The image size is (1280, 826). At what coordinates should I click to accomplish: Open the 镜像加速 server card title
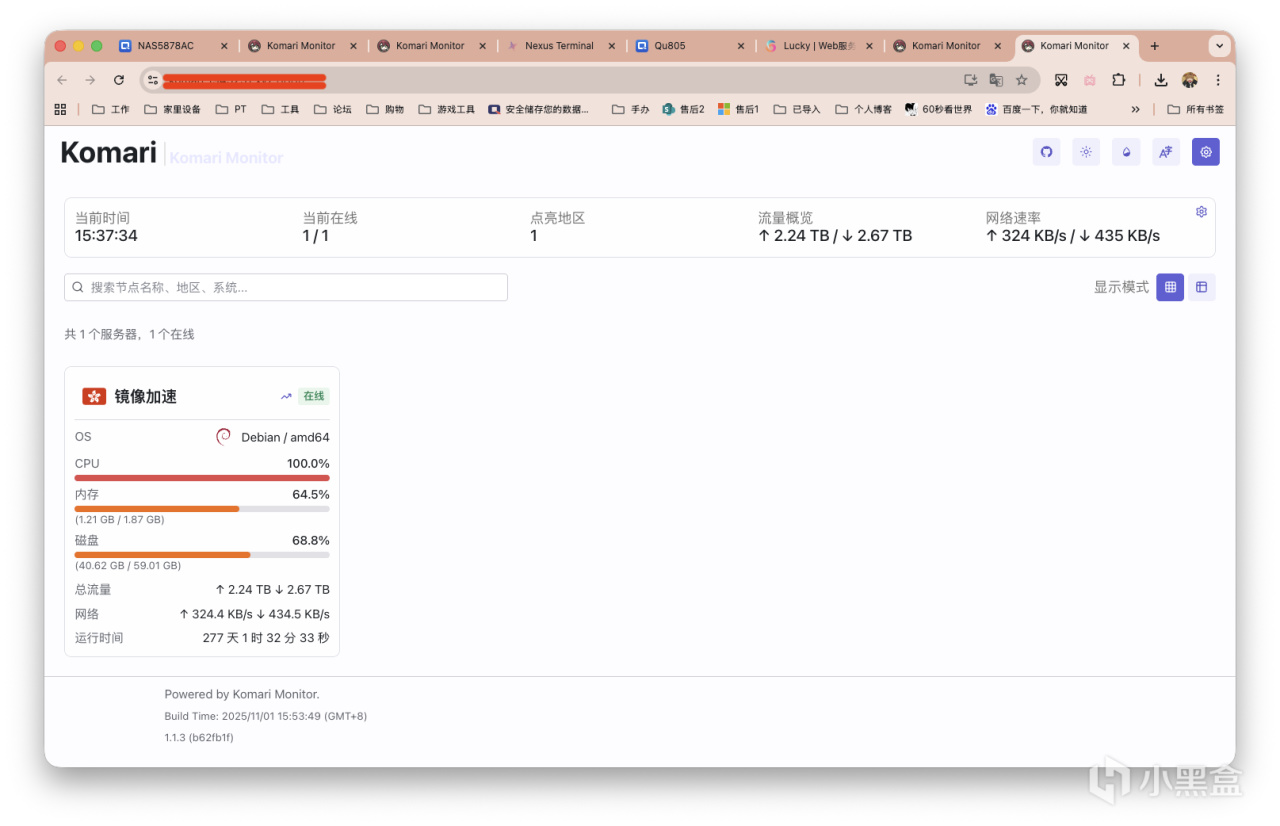tap(145, 396)
